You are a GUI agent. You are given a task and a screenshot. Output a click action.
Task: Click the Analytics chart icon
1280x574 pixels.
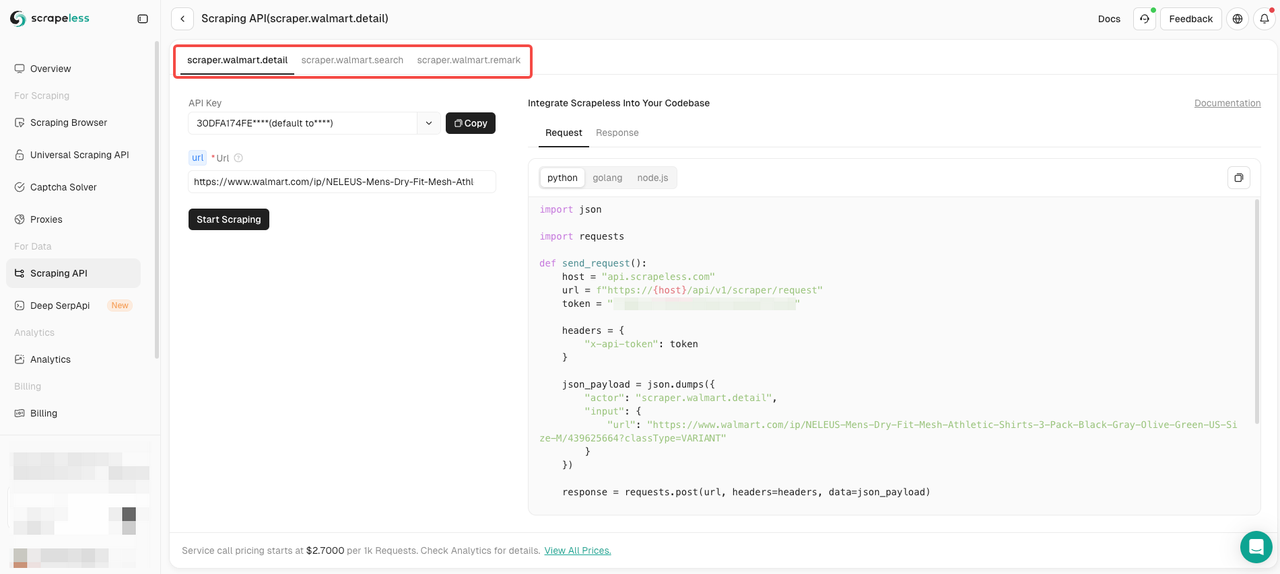click(20, 359)
